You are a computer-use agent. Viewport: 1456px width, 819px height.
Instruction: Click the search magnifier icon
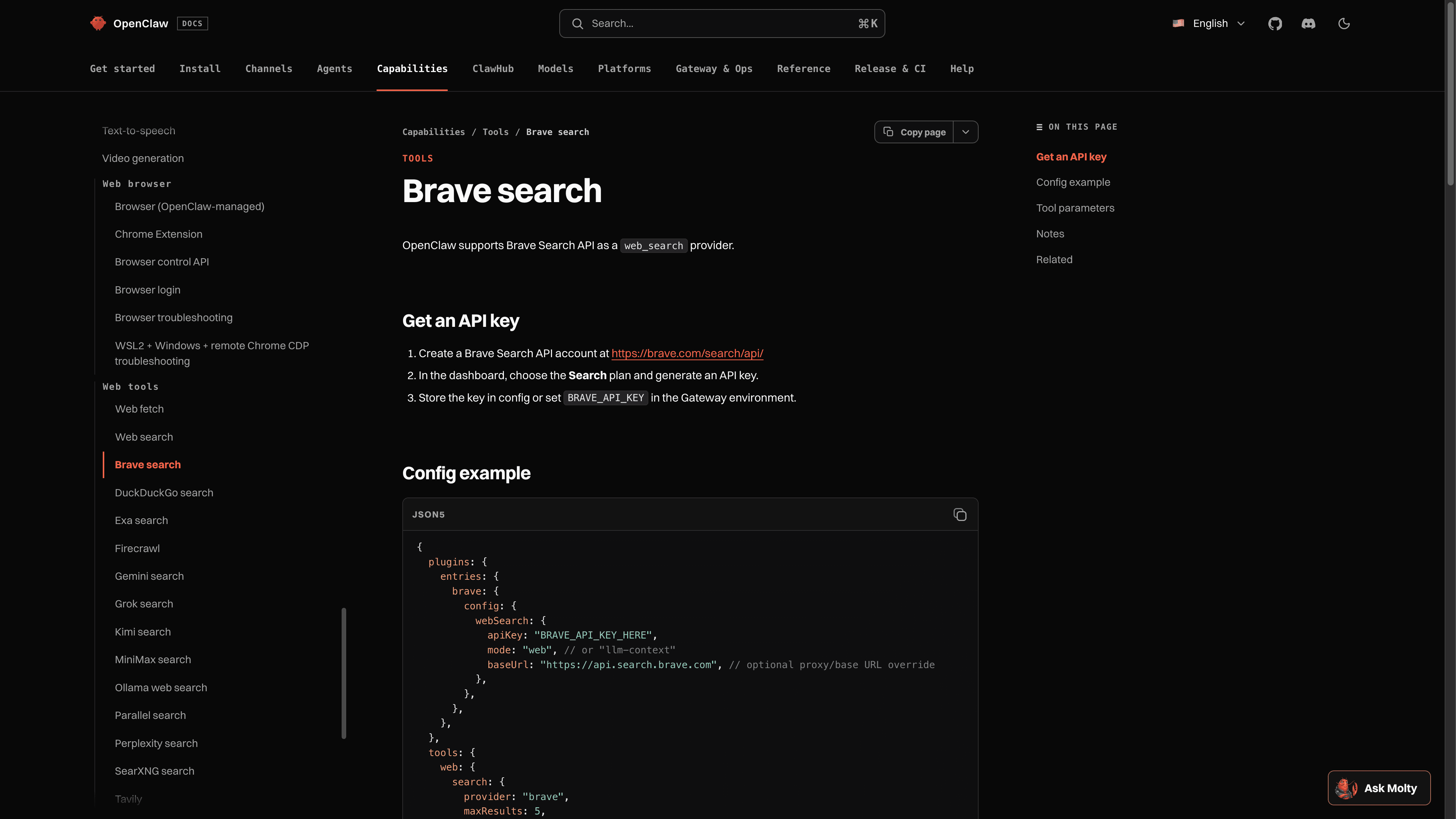[x=577, y=23]
